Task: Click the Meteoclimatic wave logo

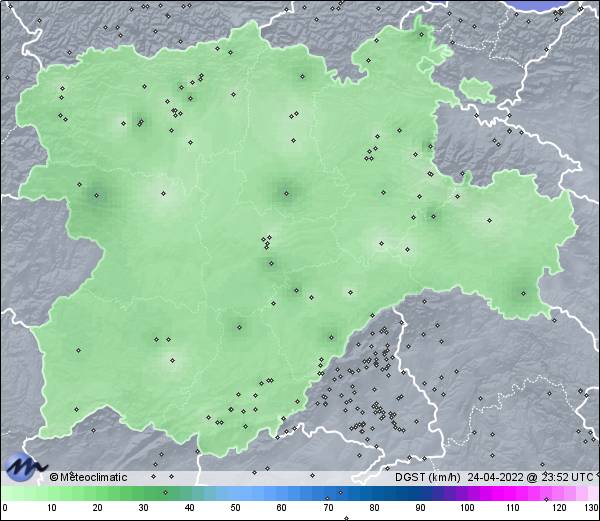Action: [25, 467]
